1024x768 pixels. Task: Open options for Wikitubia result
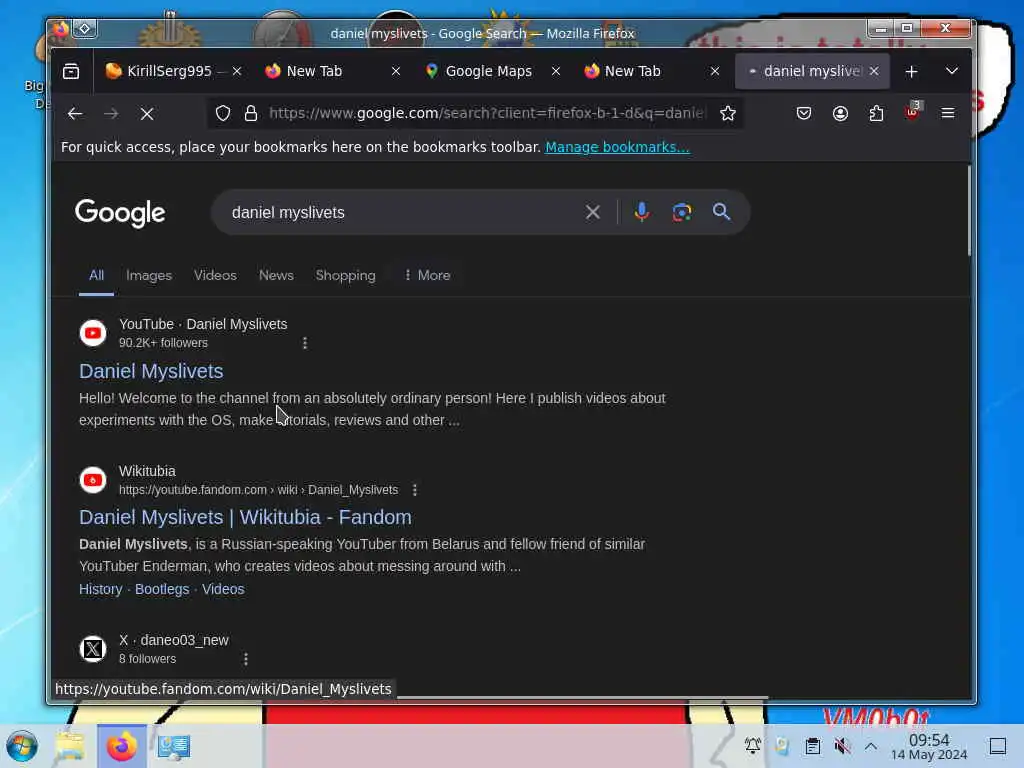coord(415,490)
